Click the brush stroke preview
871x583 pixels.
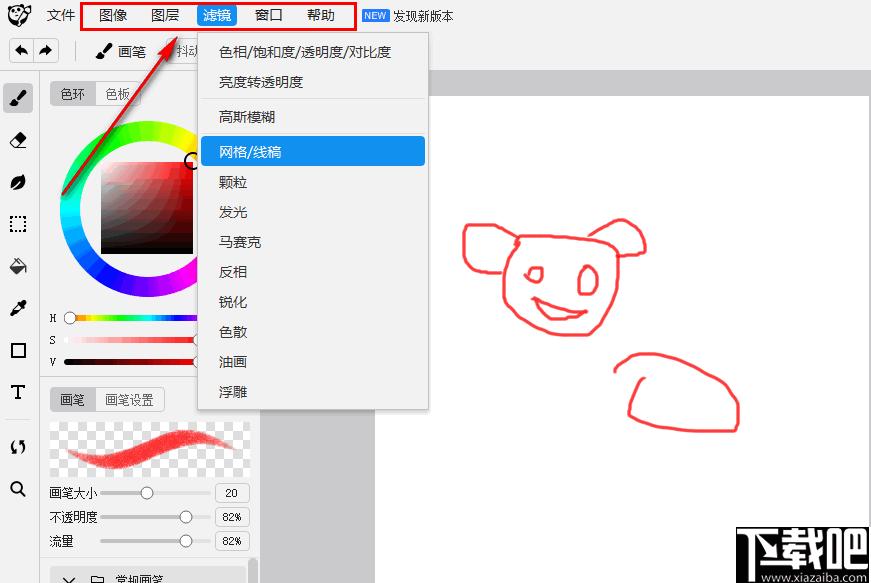[149, 449]
